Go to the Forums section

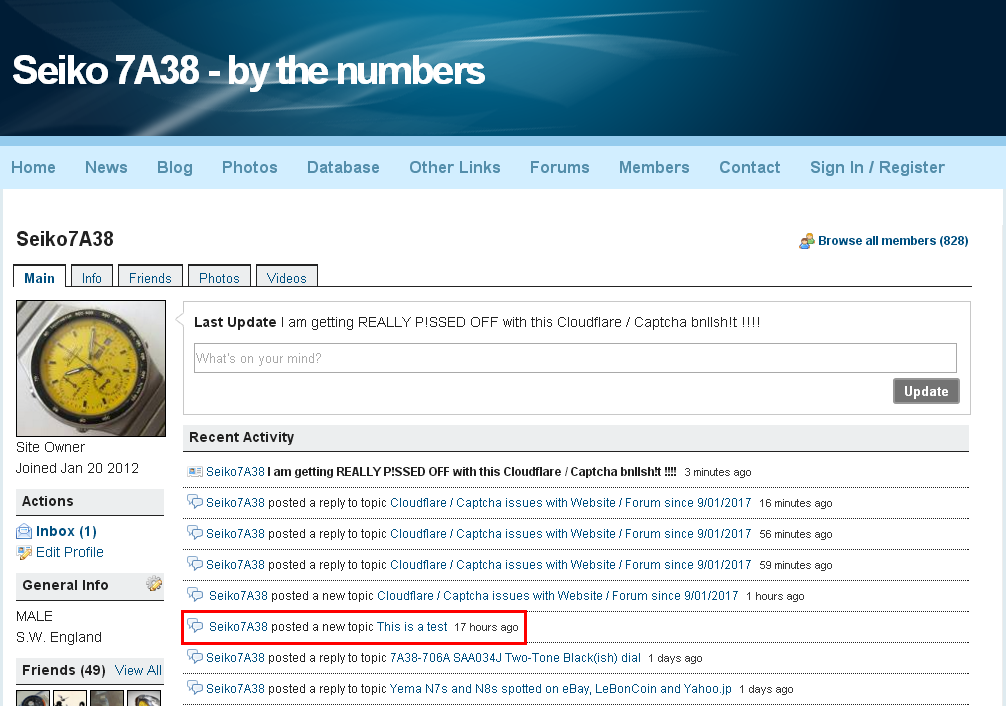[x=559, y=168]
